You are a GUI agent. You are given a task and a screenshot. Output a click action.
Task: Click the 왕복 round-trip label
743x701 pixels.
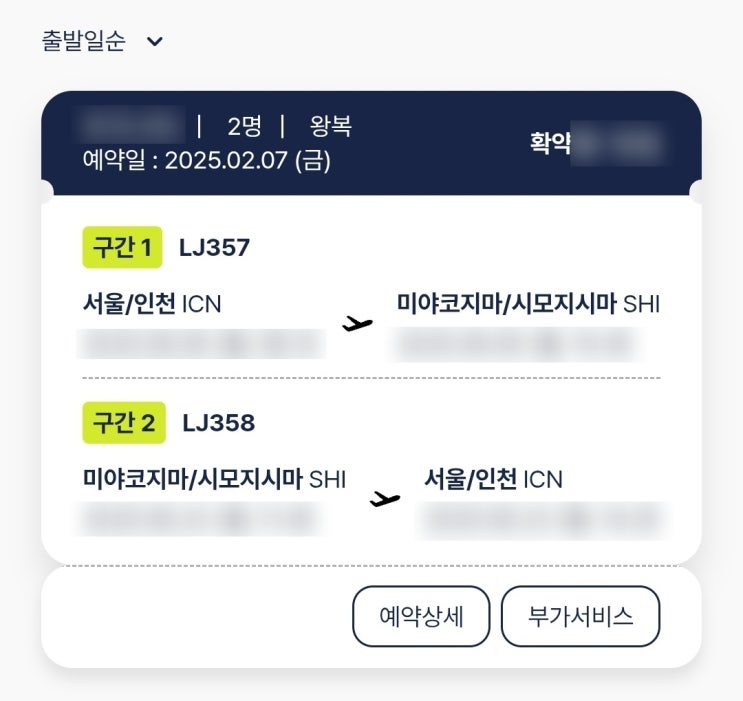click(x=331, y=126)
